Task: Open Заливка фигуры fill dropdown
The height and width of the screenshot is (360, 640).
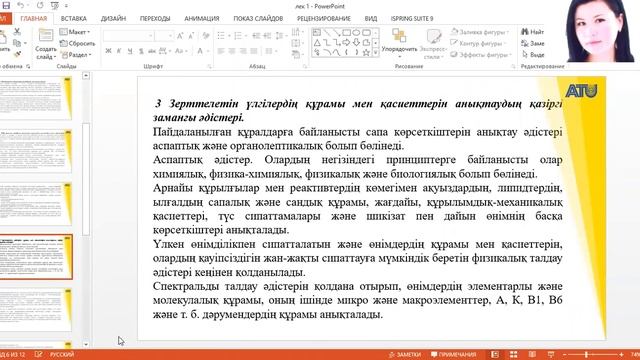Action: 480,31
